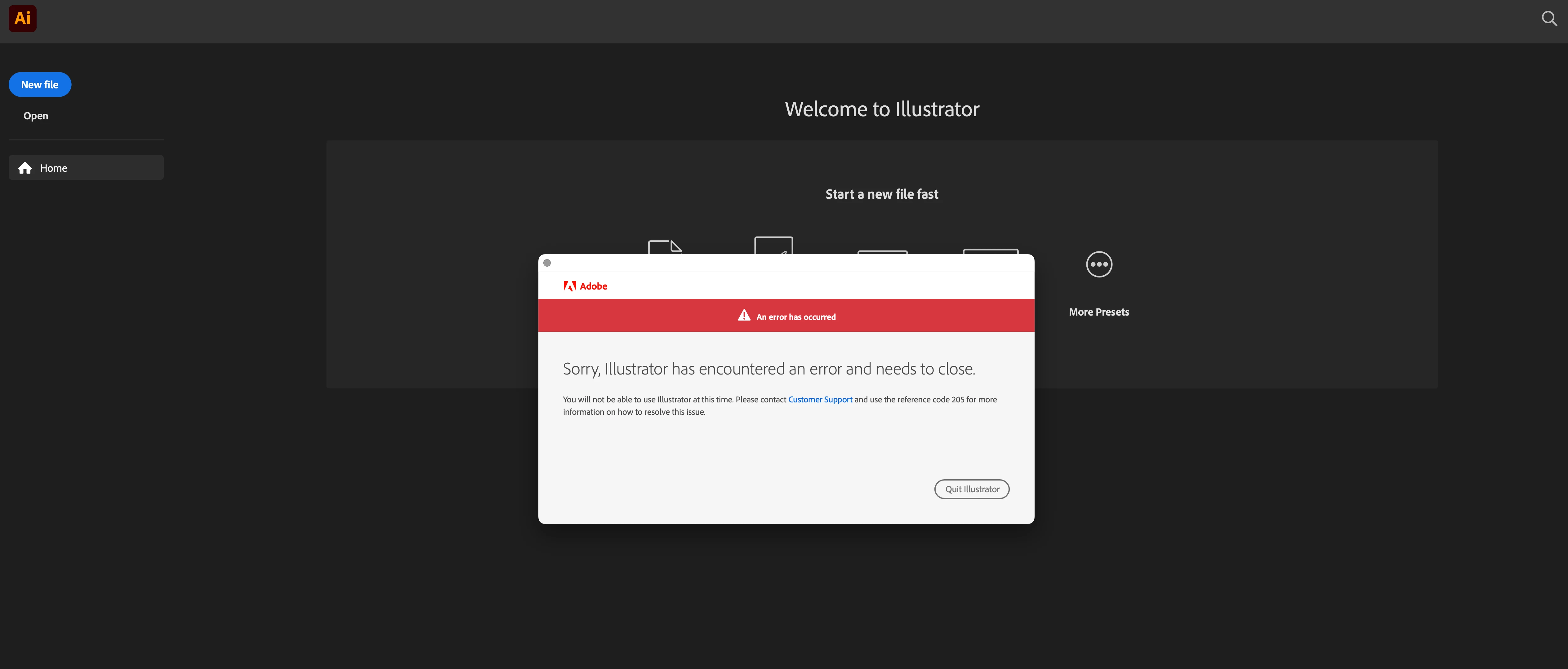Click the house icon beside Home
Image resolution: width=1568 pixels, height=669 pixels.
(x=25, y=168)
